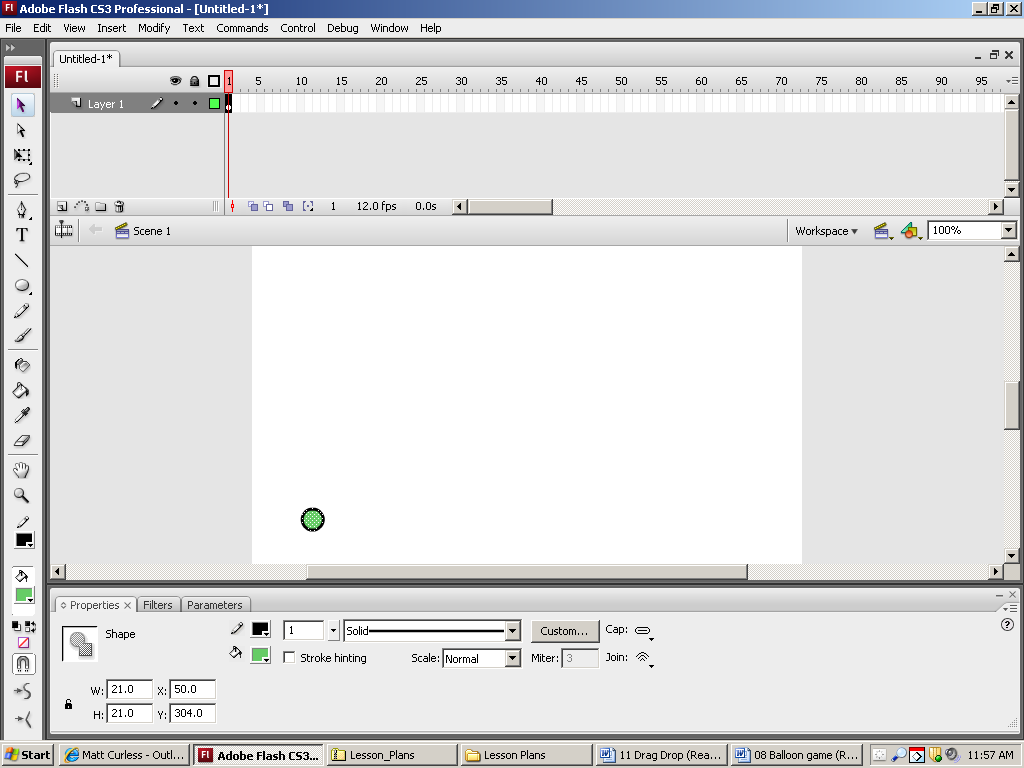Click the Custom... stroke button
Screen dimensions: 1024x768
(565, 631)
